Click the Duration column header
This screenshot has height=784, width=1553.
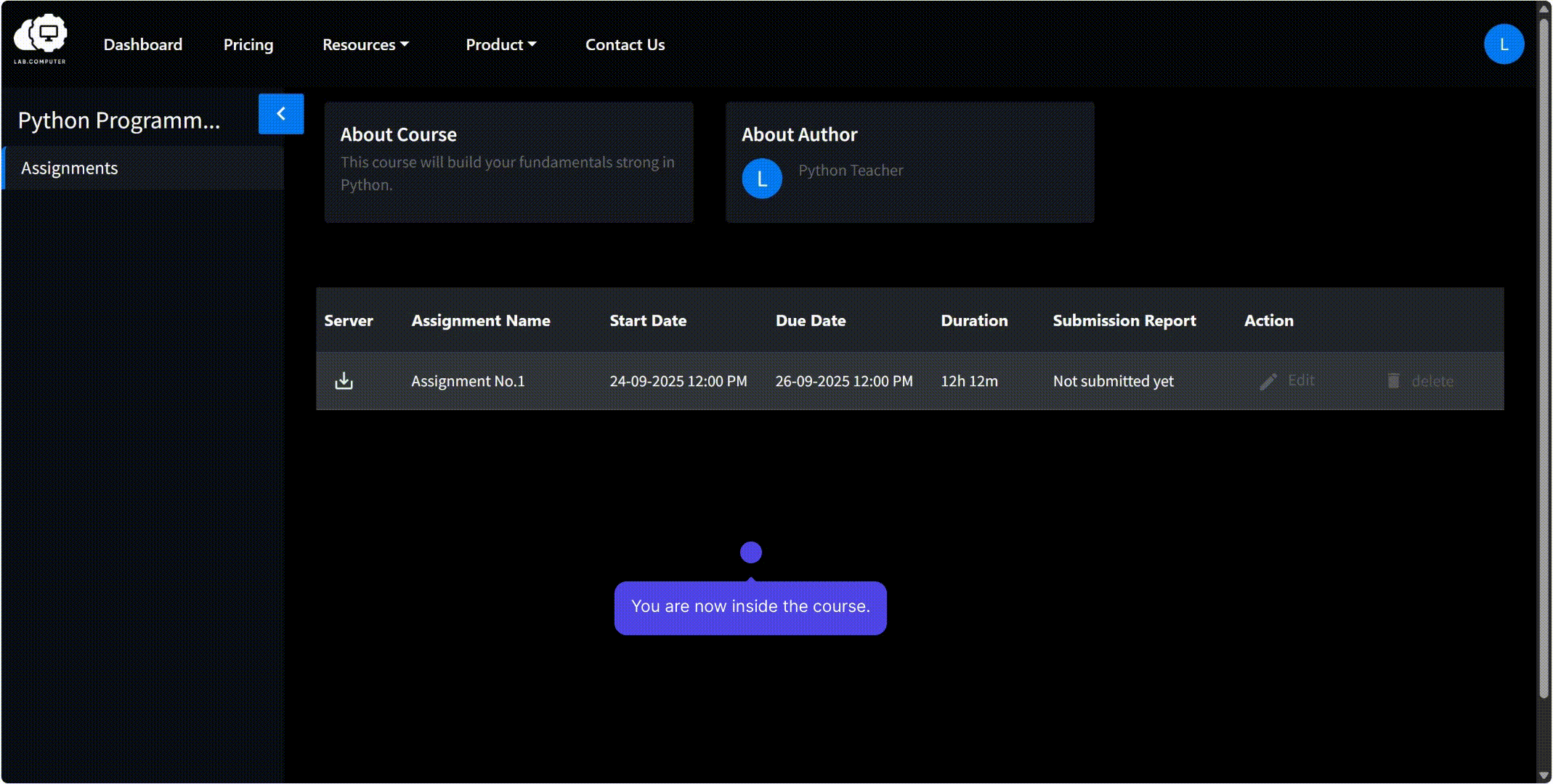[974, 321]
